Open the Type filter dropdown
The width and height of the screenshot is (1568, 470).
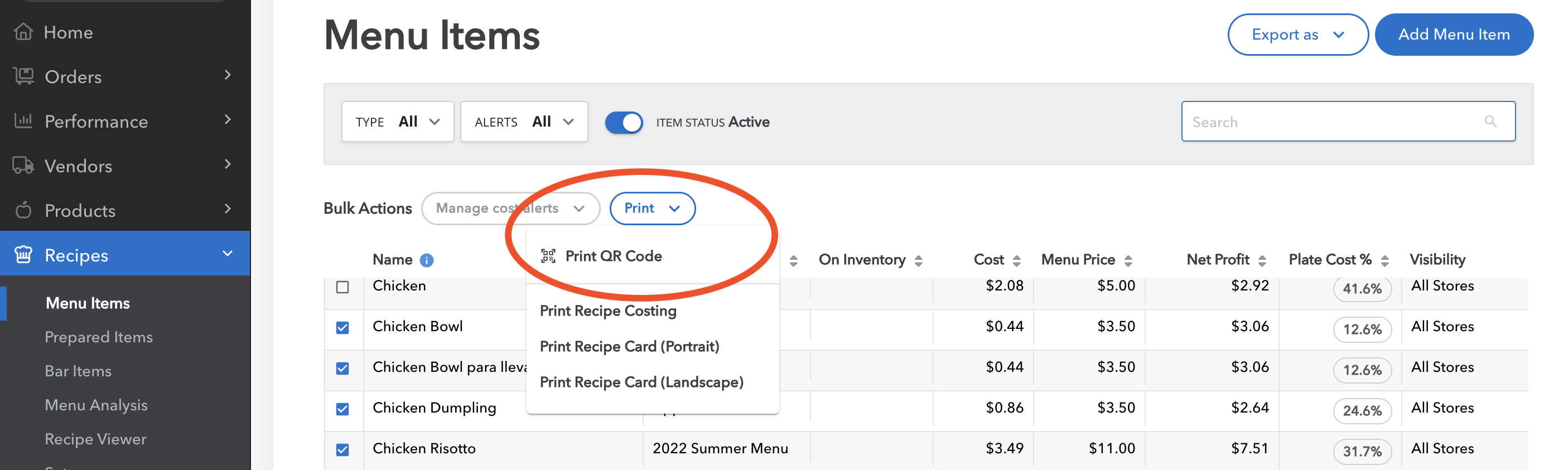coord(398,122)
